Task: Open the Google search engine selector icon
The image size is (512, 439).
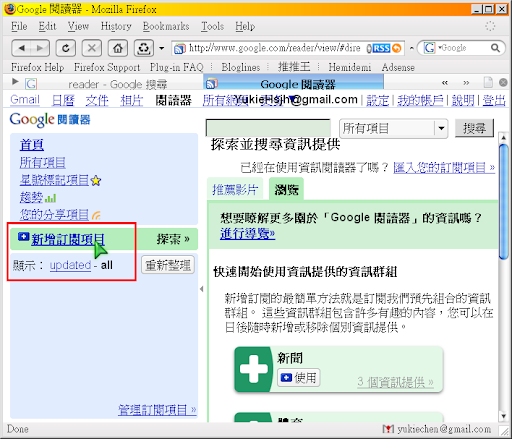Action: [x=429, y=48]
